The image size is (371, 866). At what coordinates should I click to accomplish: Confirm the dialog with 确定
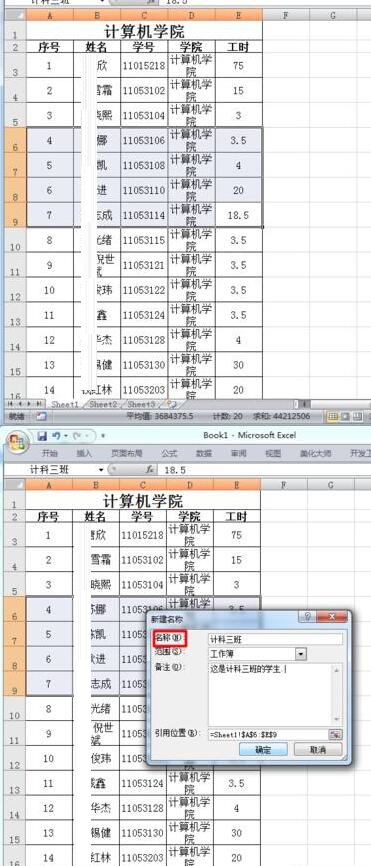pyautogui.click(x=263, y=749)
